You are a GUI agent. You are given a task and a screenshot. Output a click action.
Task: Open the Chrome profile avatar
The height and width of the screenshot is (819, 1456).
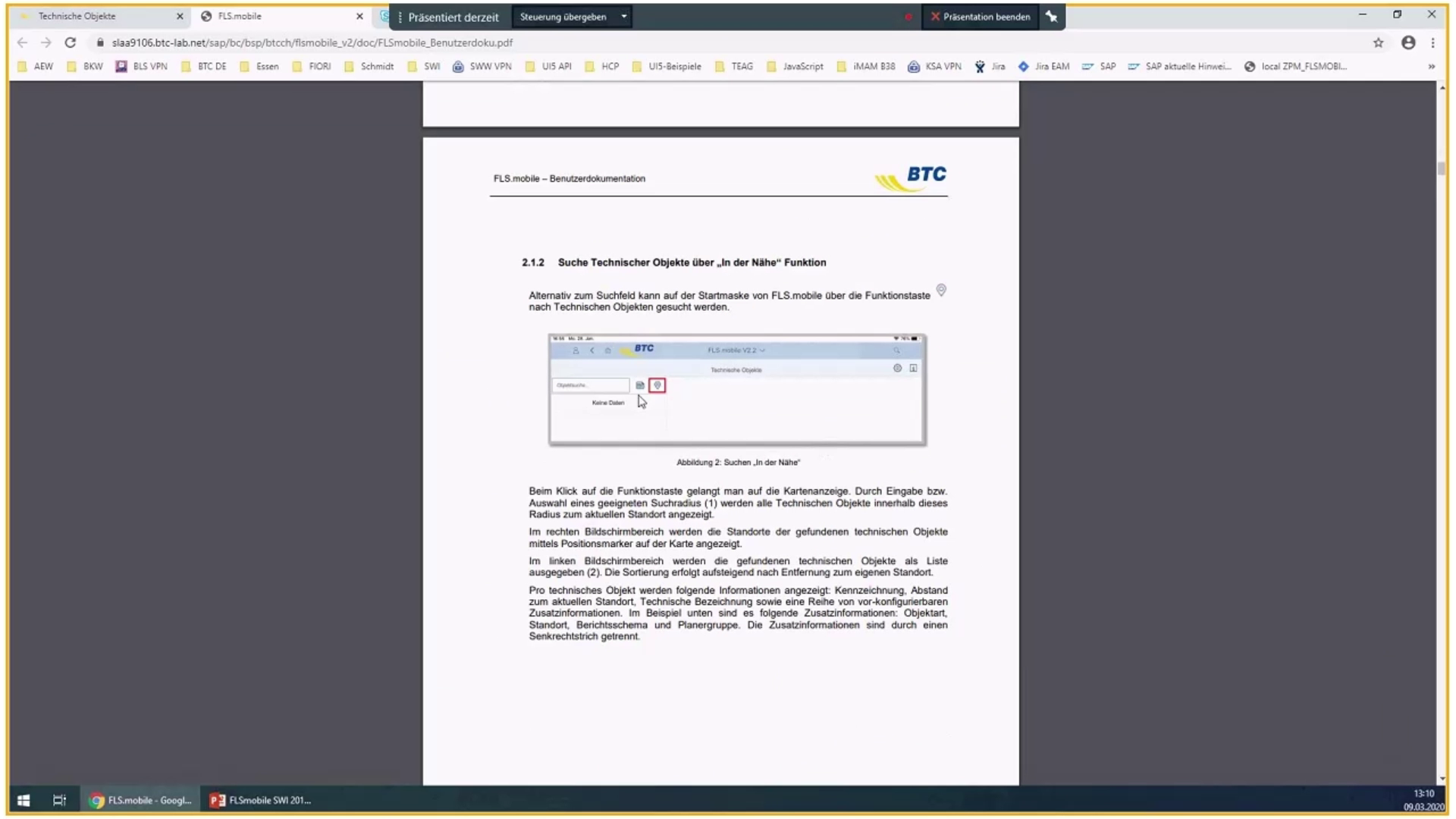coord(1407,42)
